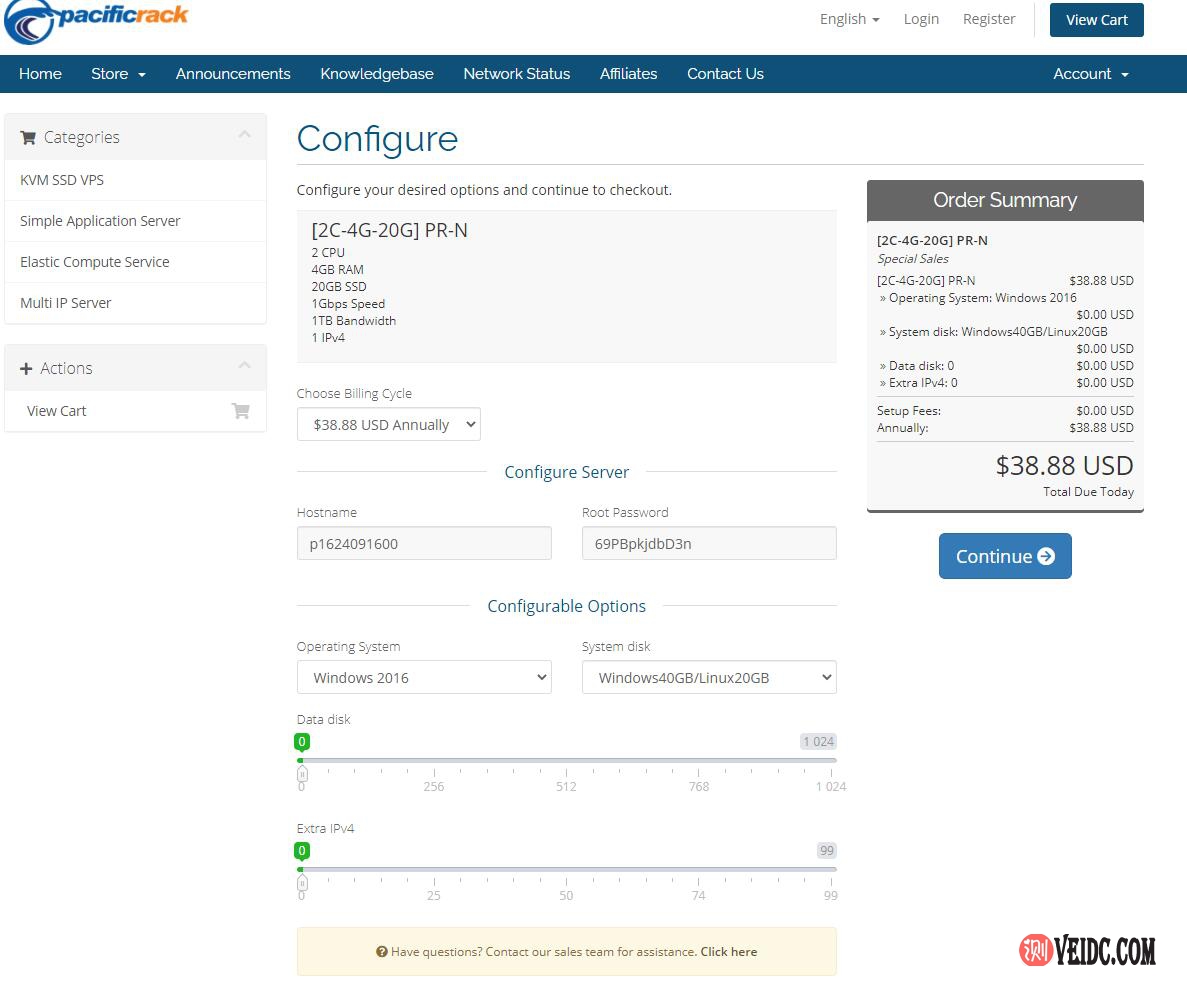
Task: Click the View Cart button in header
Action: click(x=1096, y=20)
